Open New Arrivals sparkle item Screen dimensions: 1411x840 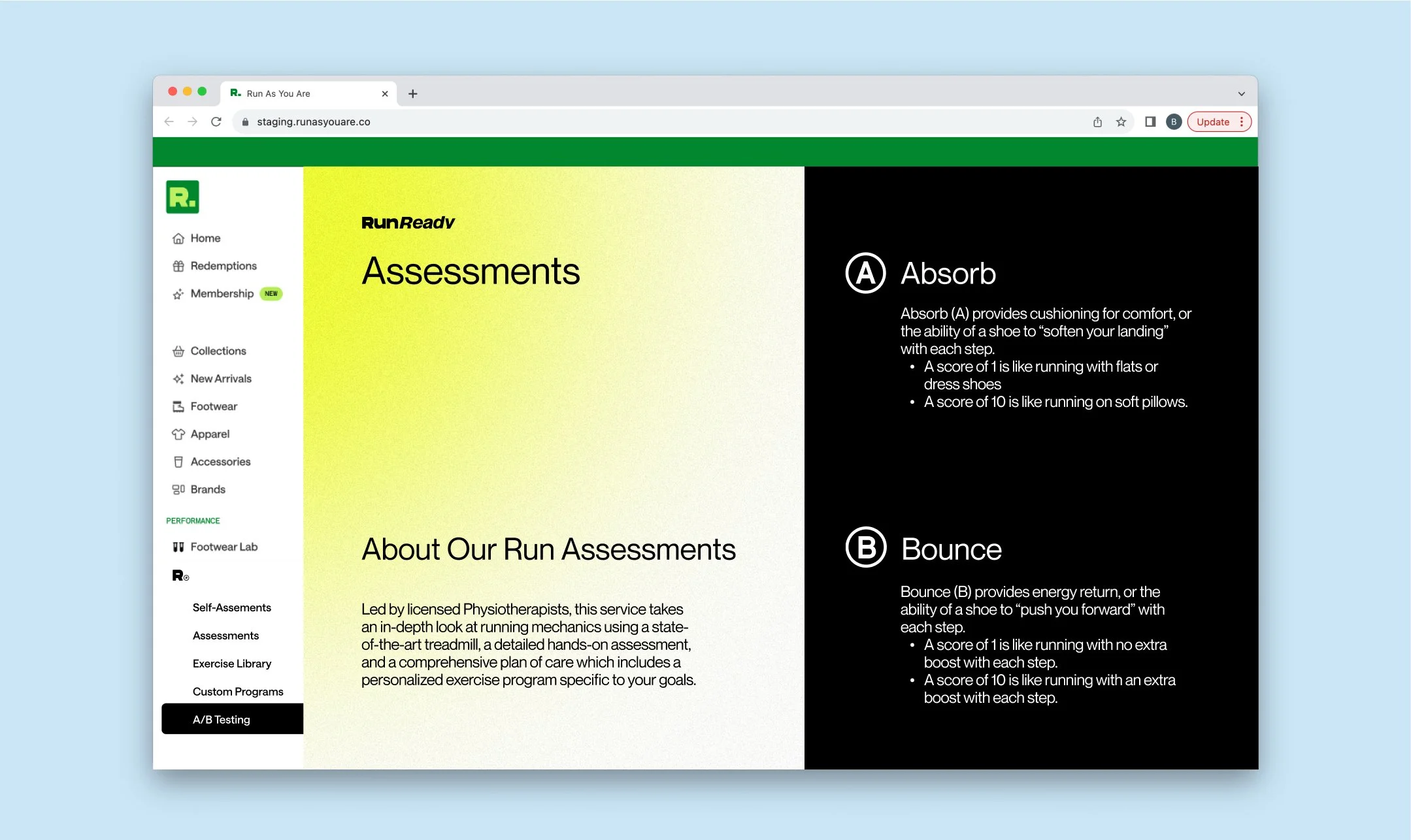point(220,379)
